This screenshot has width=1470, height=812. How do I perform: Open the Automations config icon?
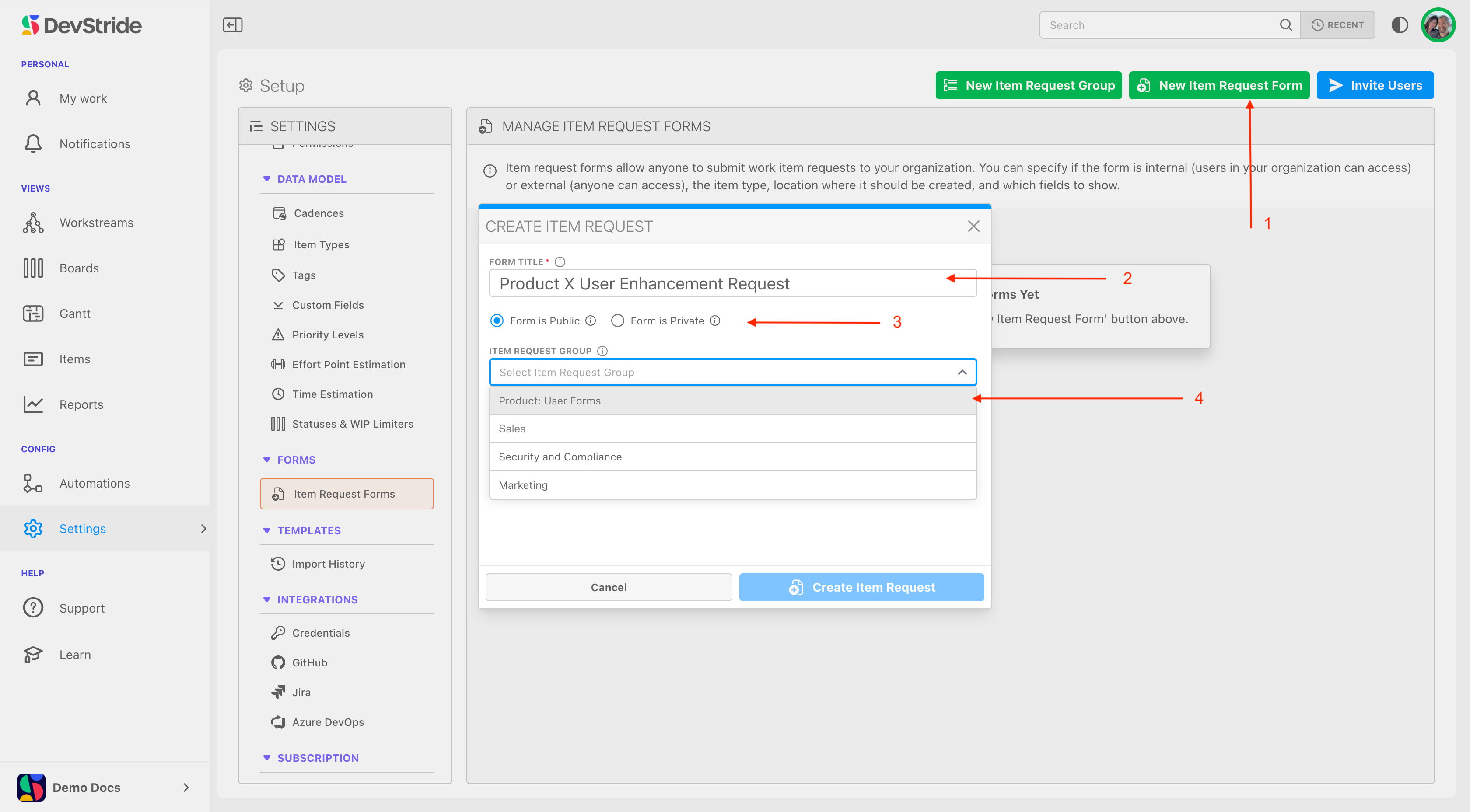point(33,484)
